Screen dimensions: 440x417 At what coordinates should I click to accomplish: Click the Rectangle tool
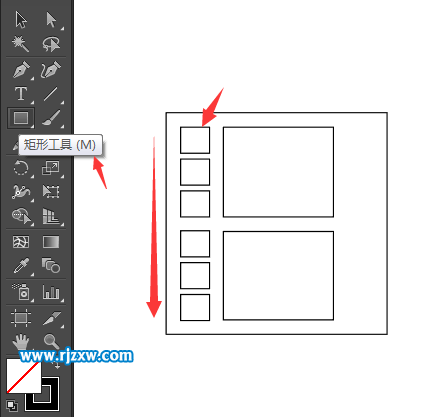point(21,118)
